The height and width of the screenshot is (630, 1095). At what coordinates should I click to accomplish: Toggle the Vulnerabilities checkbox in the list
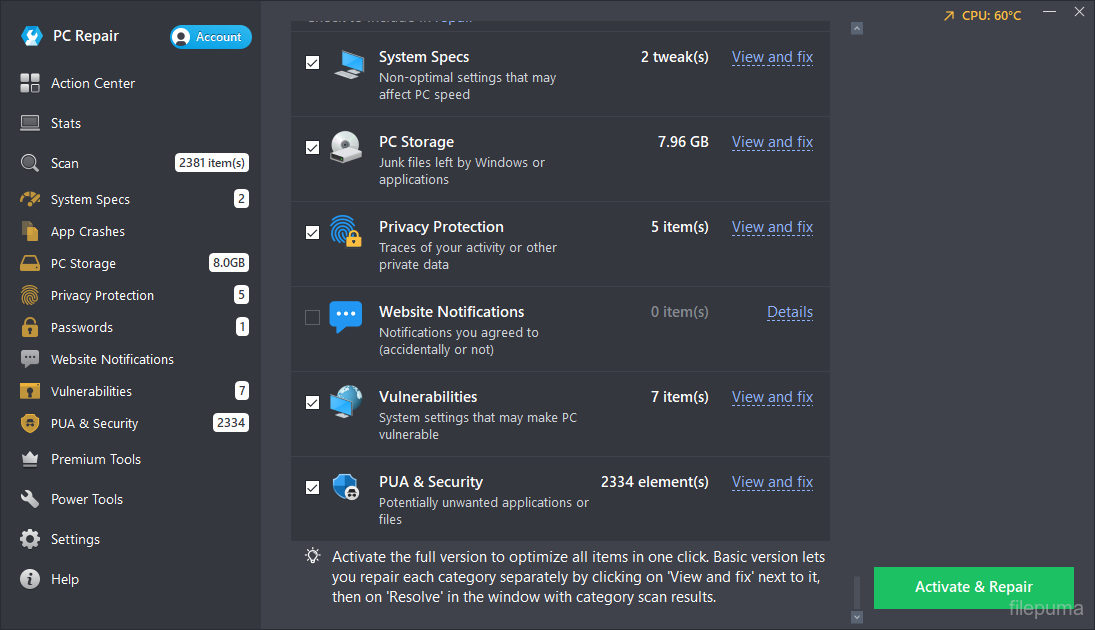point(312,402)
